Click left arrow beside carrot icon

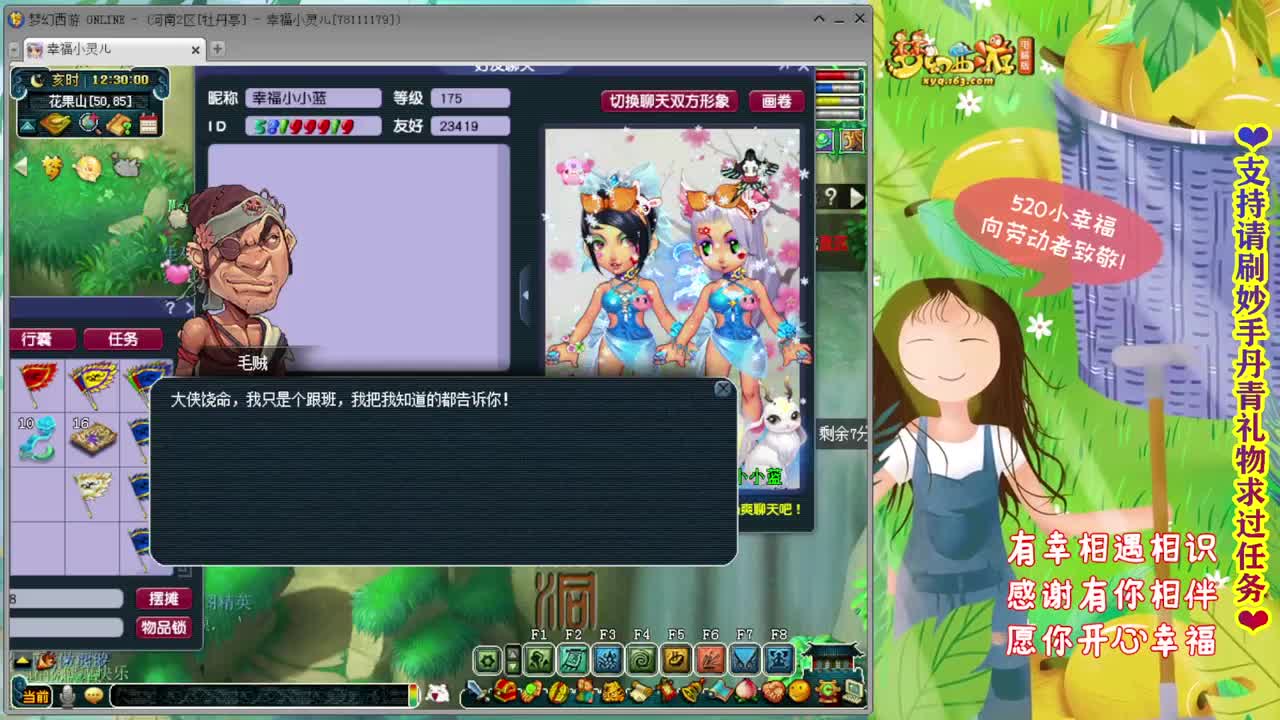[20, 167]
